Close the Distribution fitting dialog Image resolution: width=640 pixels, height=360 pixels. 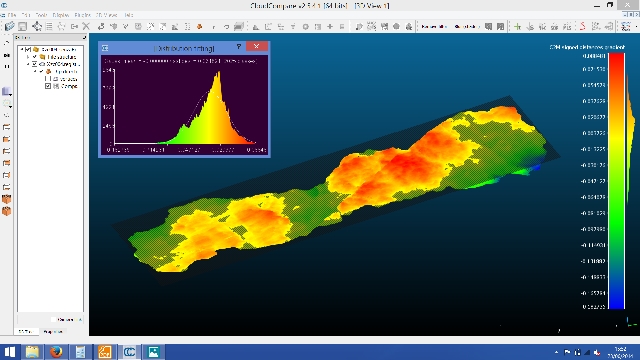pos(257,46)
